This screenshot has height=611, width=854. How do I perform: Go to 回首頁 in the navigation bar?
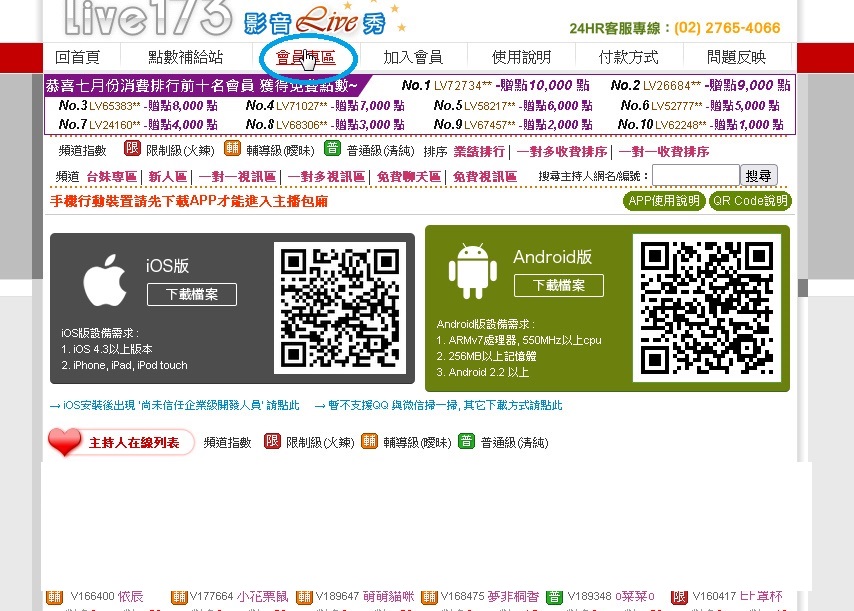tap(77, 57)
